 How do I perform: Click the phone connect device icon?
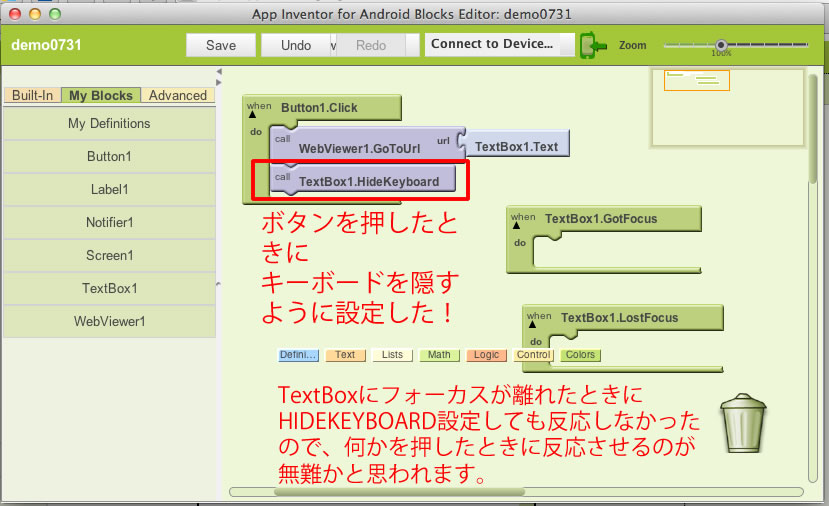pyautogui.click(x=593, y=45)
